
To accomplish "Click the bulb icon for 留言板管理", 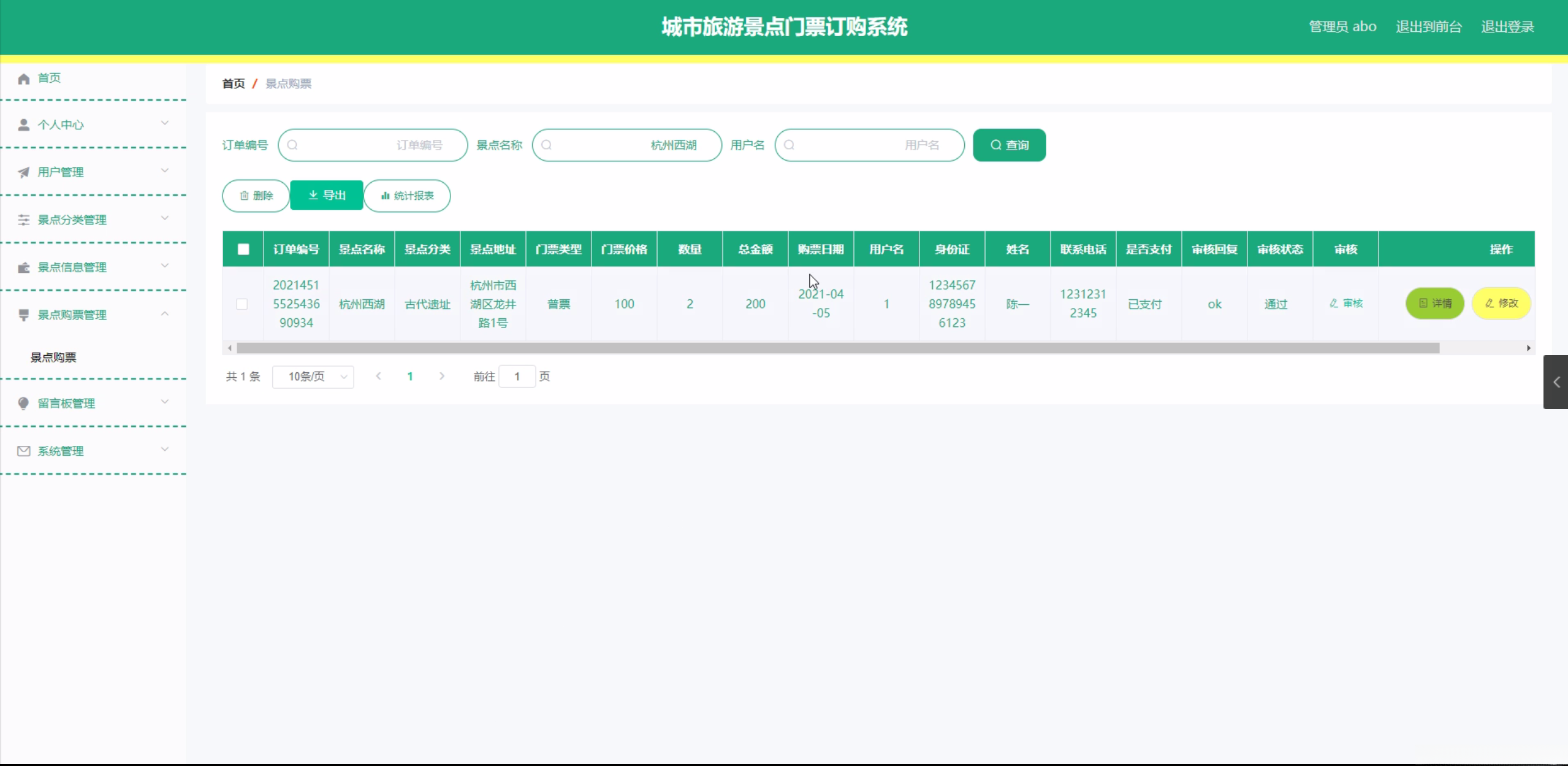I will point(24,403).
